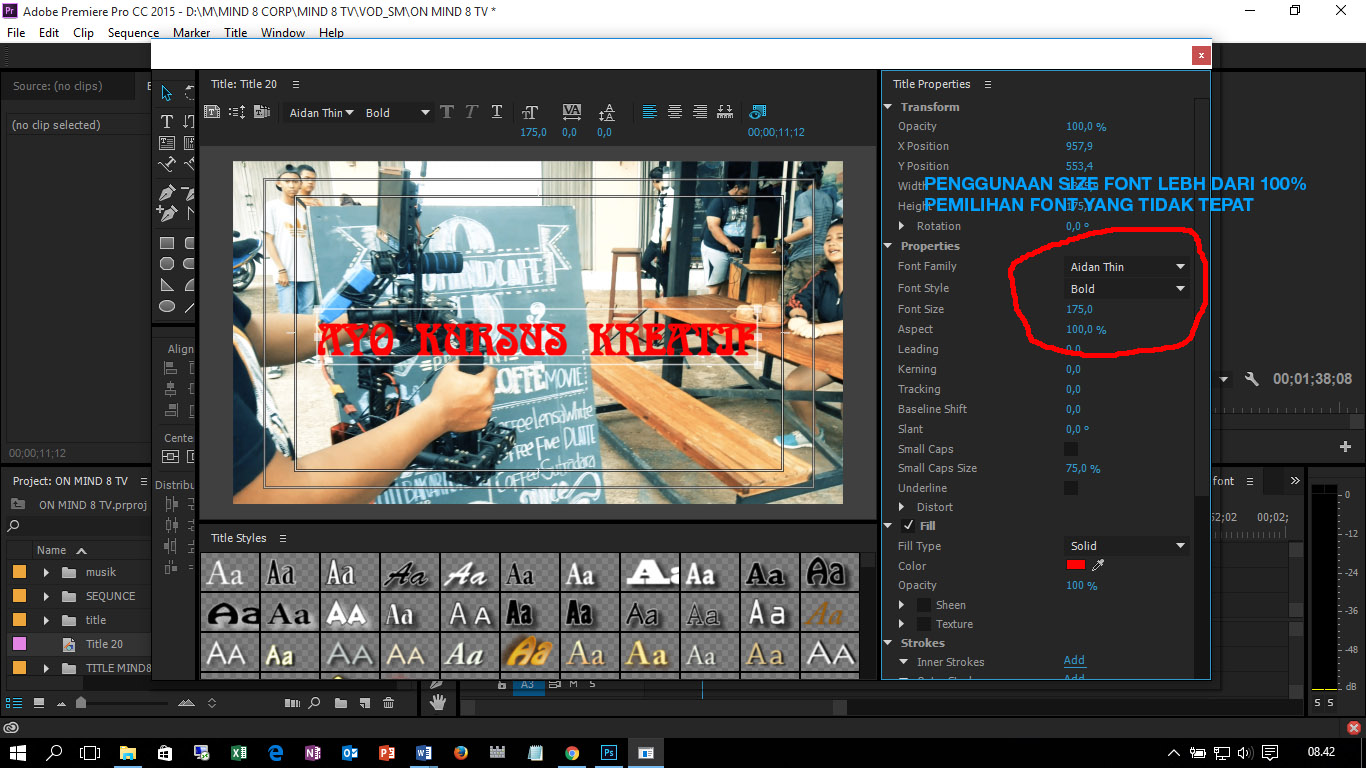Select the Rectangle shape tool
Image resolution: width=1366 pixels, height=768 pixels.
click(166, 242)
